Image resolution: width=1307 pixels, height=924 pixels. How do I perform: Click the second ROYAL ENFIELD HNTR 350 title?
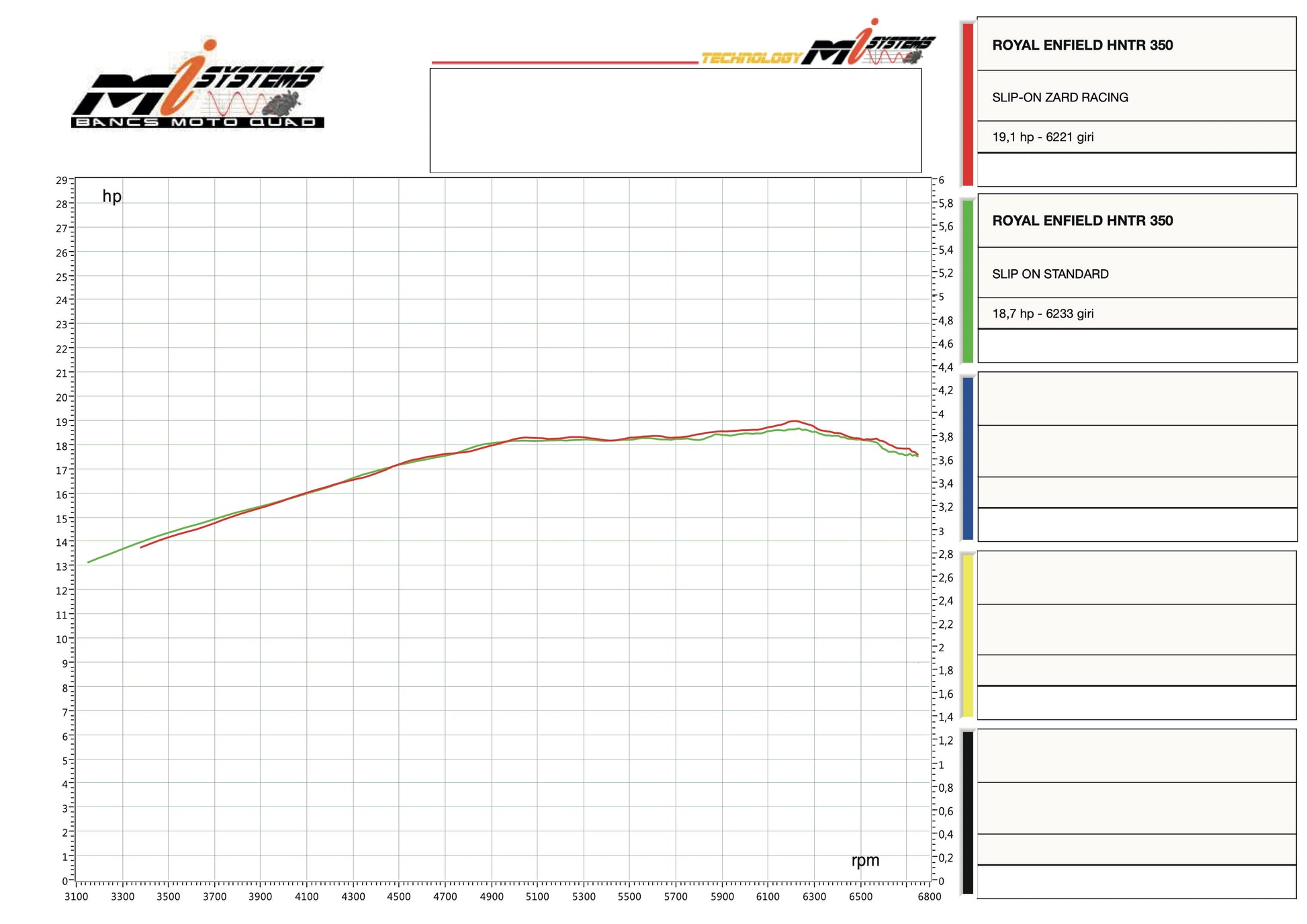click(x=1081, y=220)
